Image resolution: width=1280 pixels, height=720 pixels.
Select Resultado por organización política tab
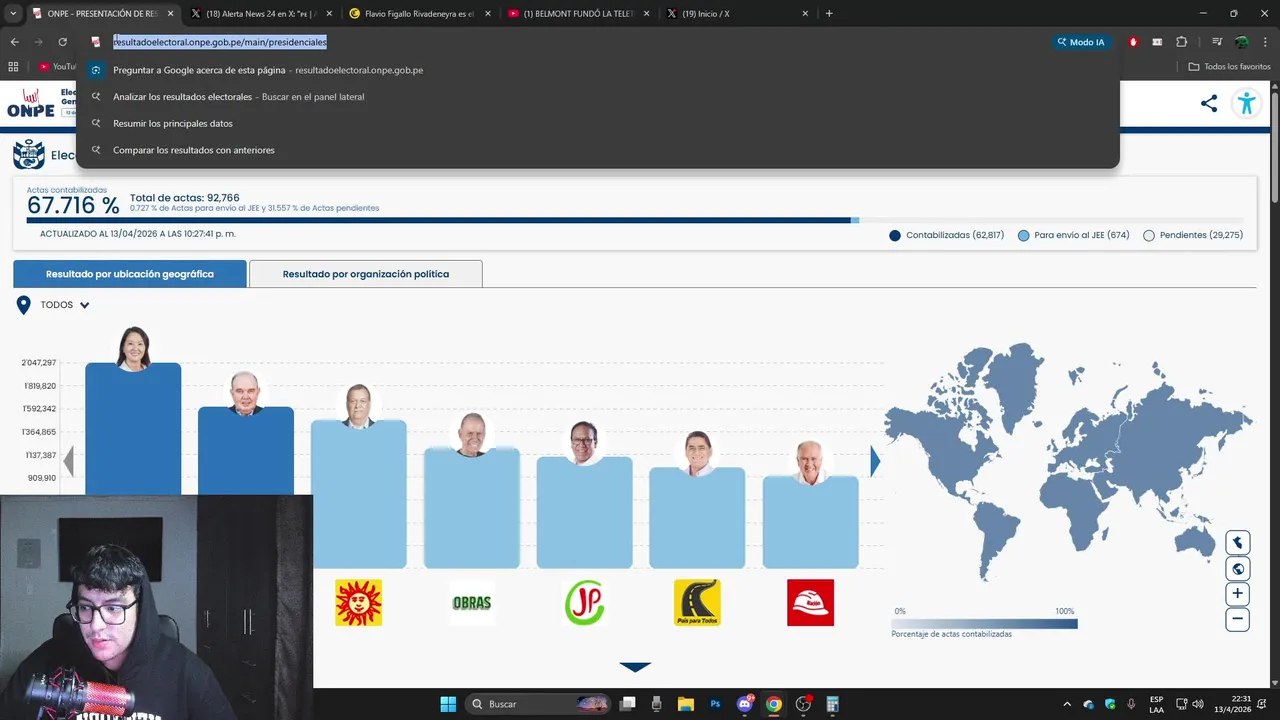coord(366,274)
